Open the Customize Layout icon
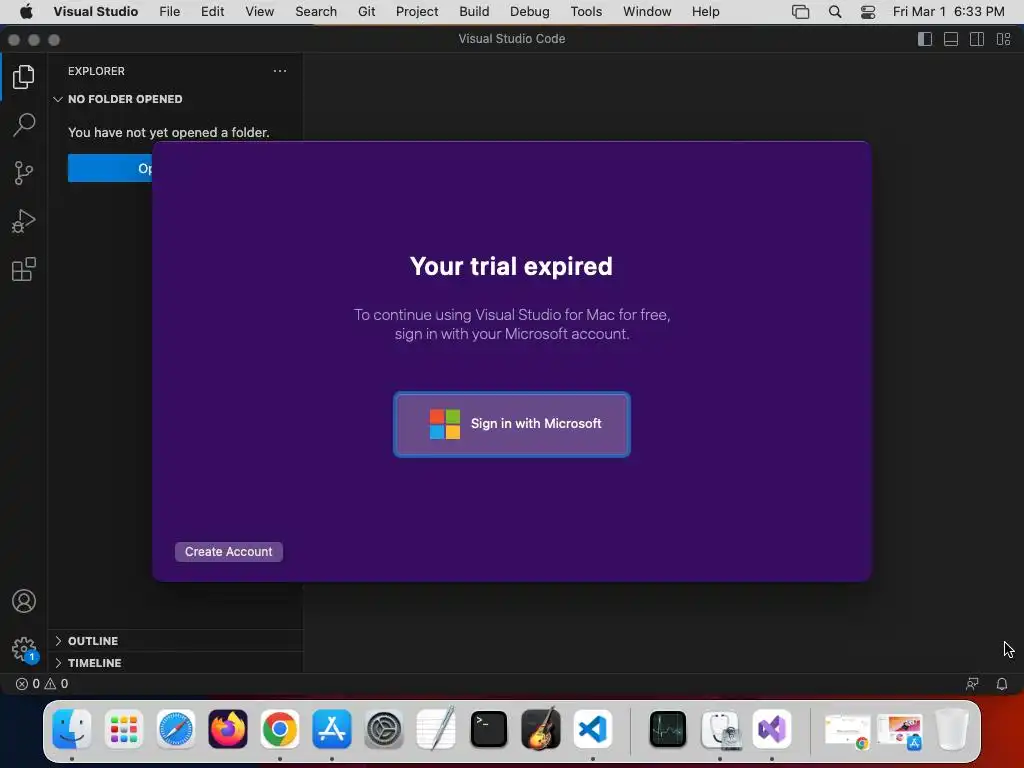The image size is (1024, 768). (1003, 39)
